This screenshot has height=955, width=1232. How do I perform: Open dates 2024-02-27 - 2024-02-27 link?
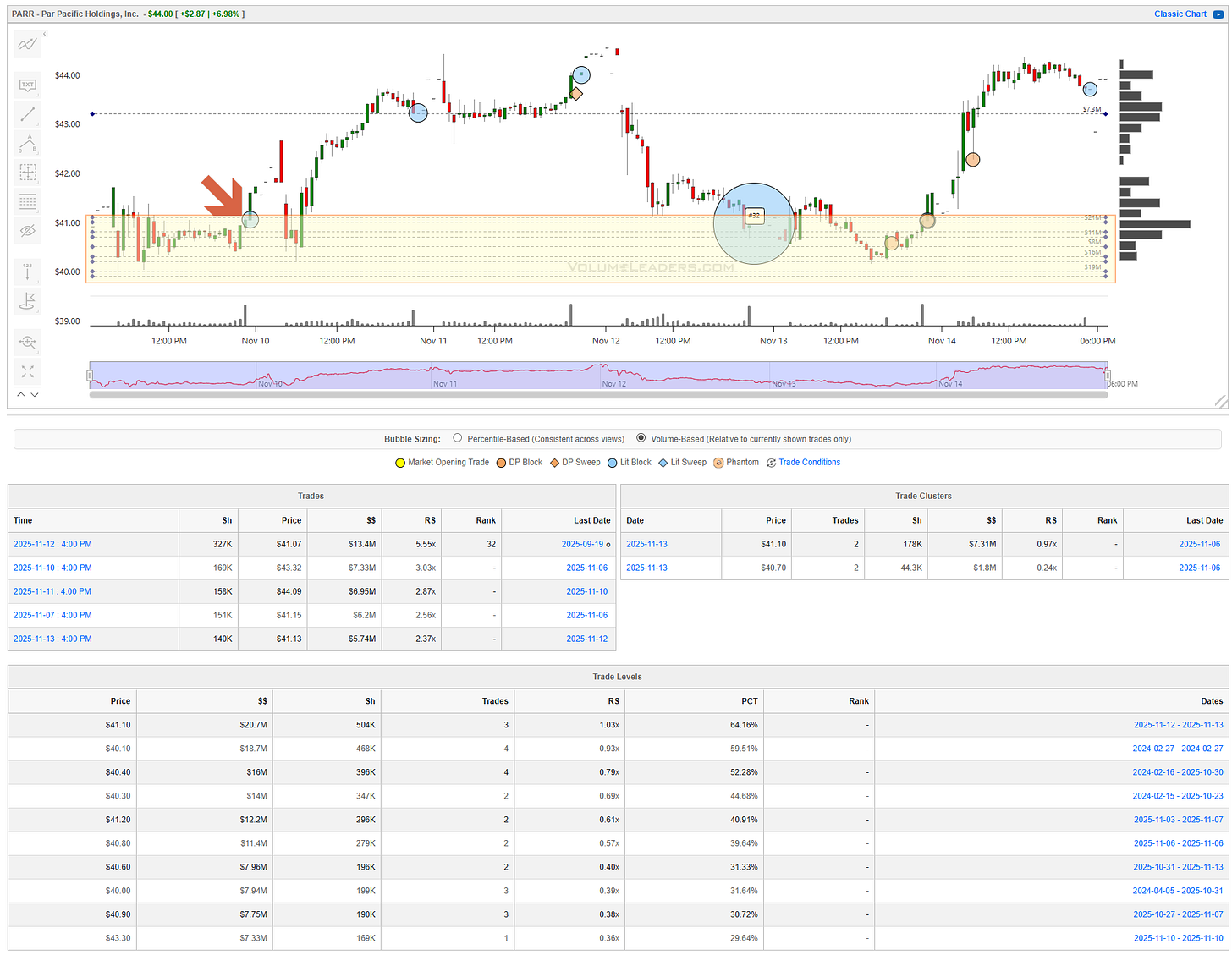[1178, 749]
